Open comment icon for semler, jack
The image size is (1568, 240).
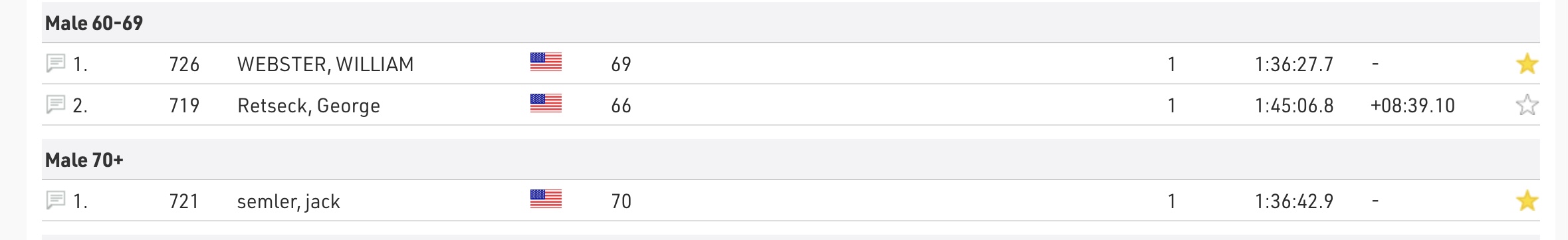pos(55,201)
